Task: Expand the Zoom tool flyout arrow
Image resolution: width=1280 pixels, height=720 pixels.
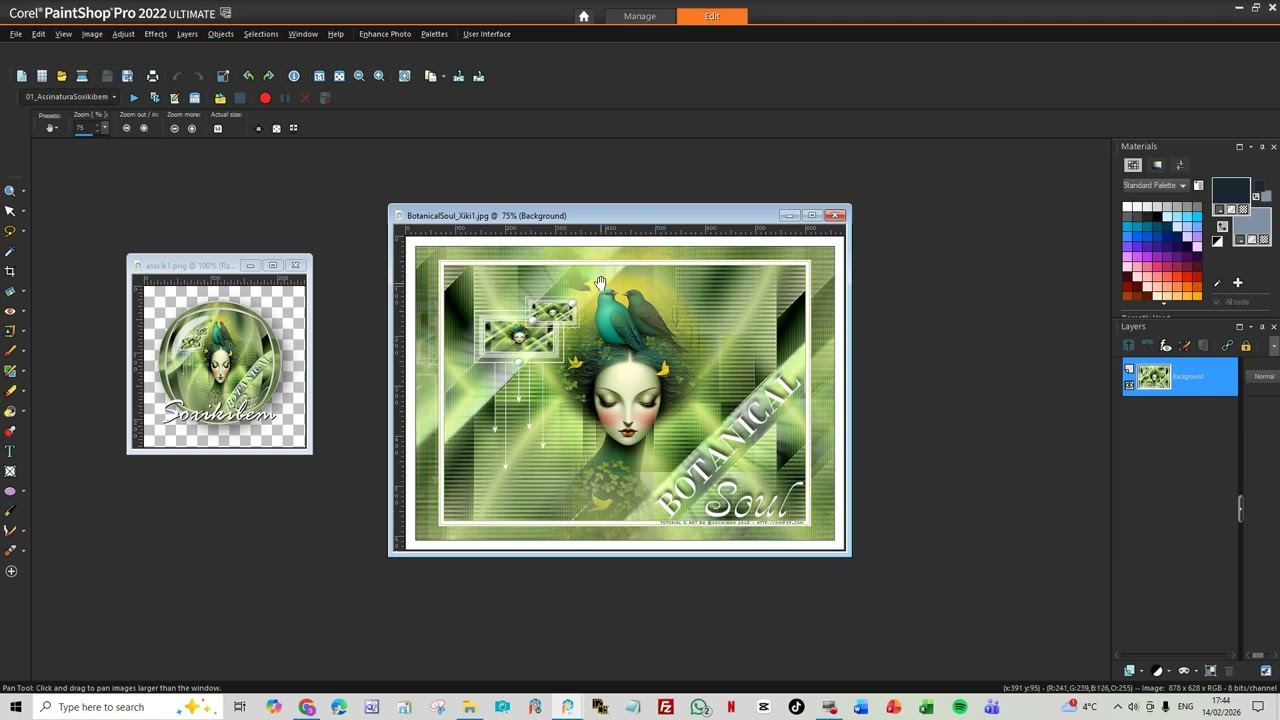Action: tap(23, 191)
